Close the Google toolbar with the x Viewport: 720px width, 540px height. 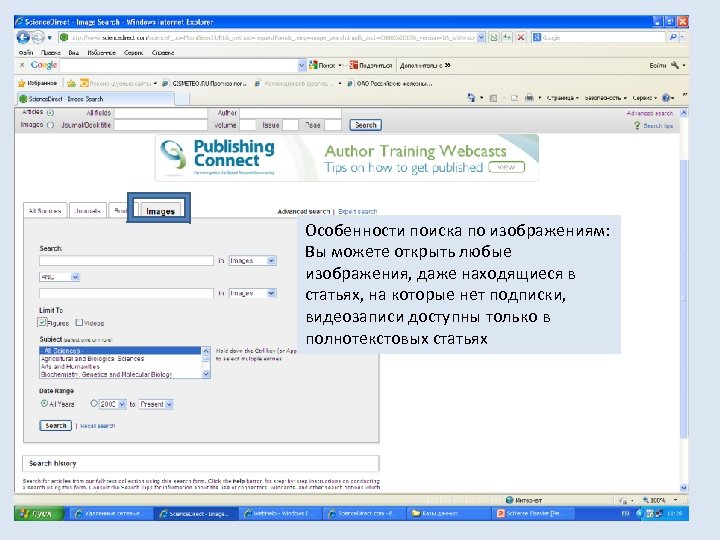tap(22, 65)
